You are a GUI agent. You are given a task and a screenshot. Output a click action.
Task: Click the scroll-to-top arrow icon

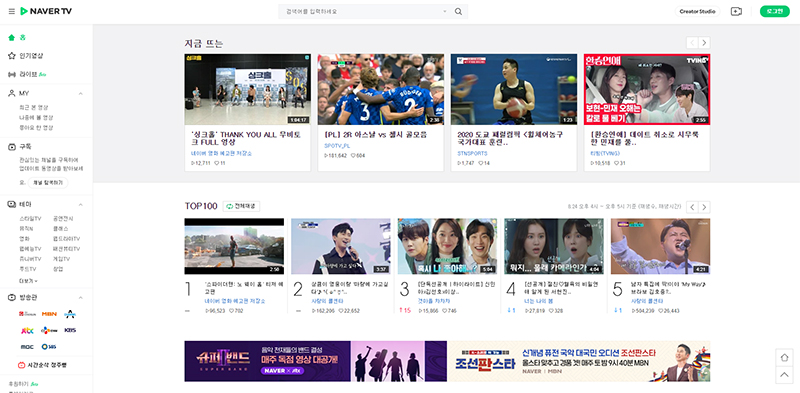click(784, 375)
